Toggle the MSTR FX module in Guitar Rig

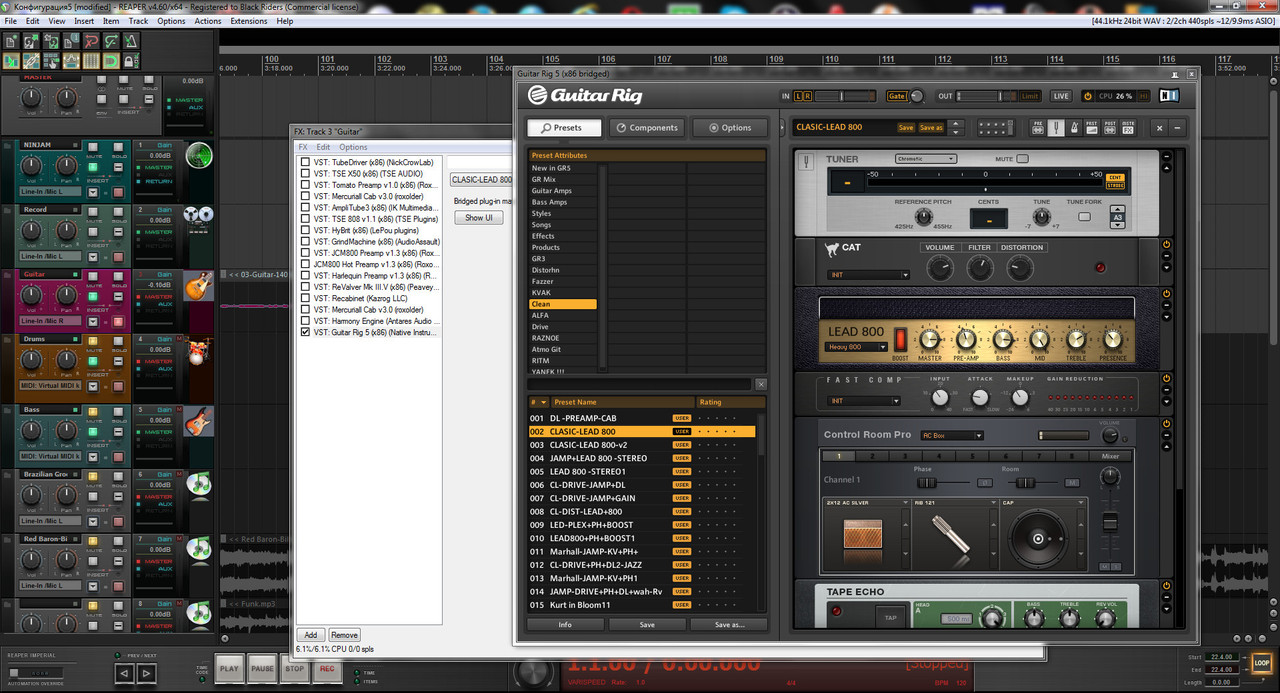pyautogui.click(x=1128, y=128)
